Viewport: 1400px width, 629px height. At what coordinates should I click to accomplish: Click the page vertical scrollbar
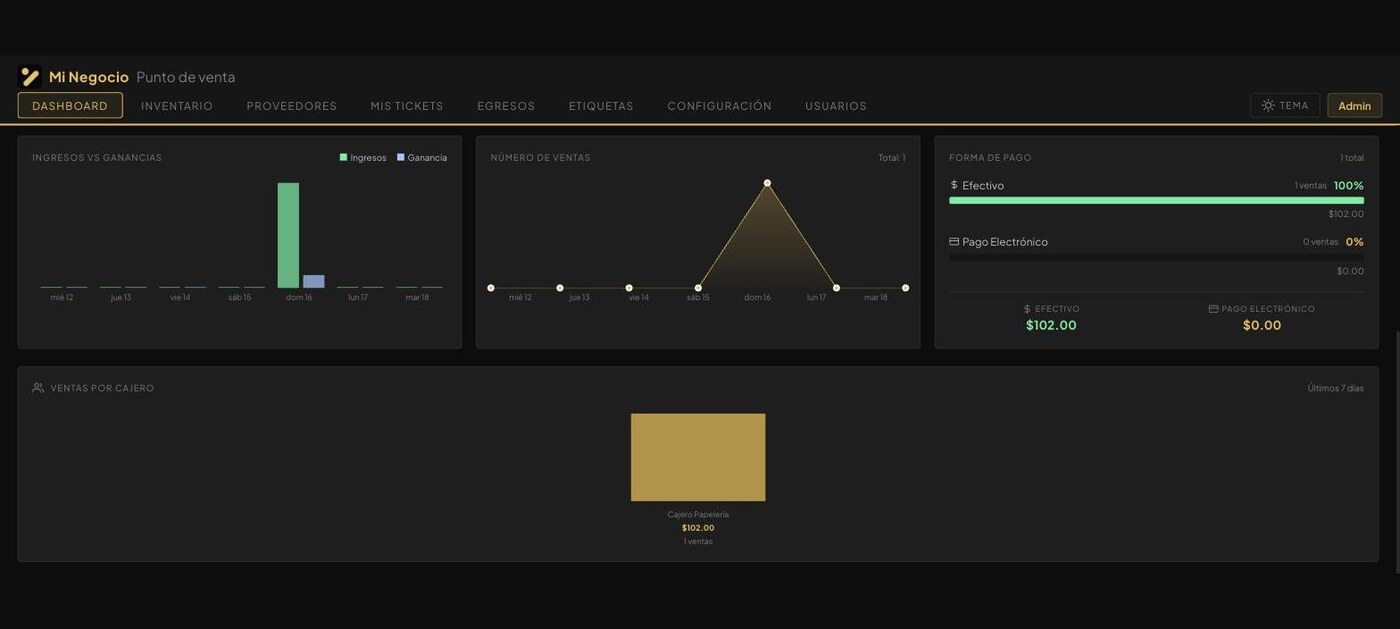coord(1396,450)
